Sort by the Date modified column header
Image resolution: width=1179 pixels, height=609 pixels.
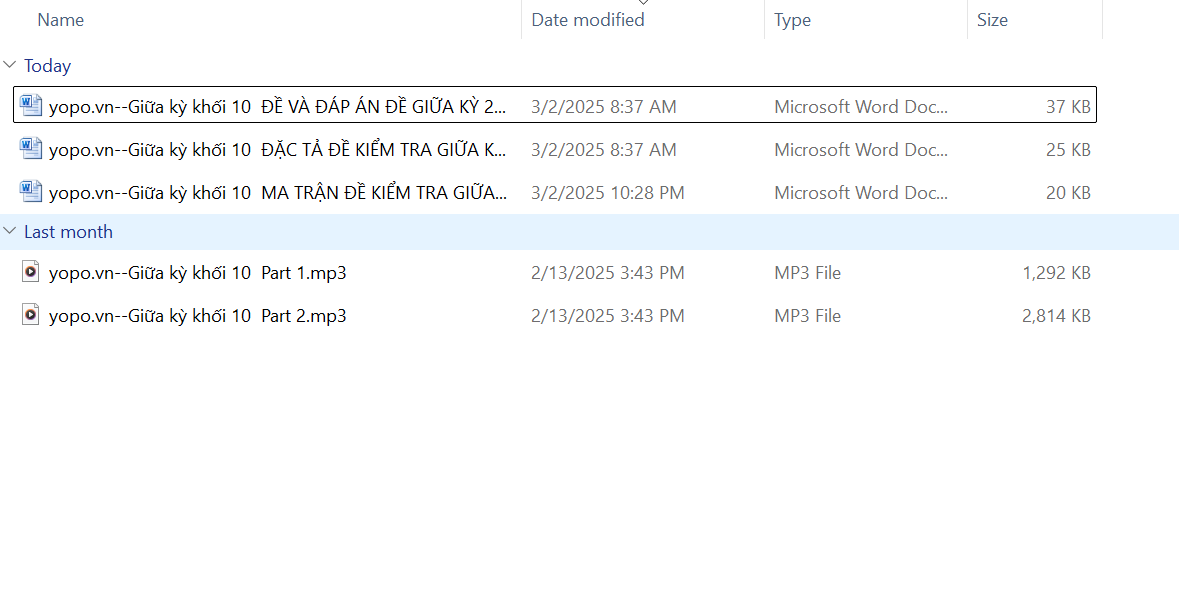tap(588, 20)
